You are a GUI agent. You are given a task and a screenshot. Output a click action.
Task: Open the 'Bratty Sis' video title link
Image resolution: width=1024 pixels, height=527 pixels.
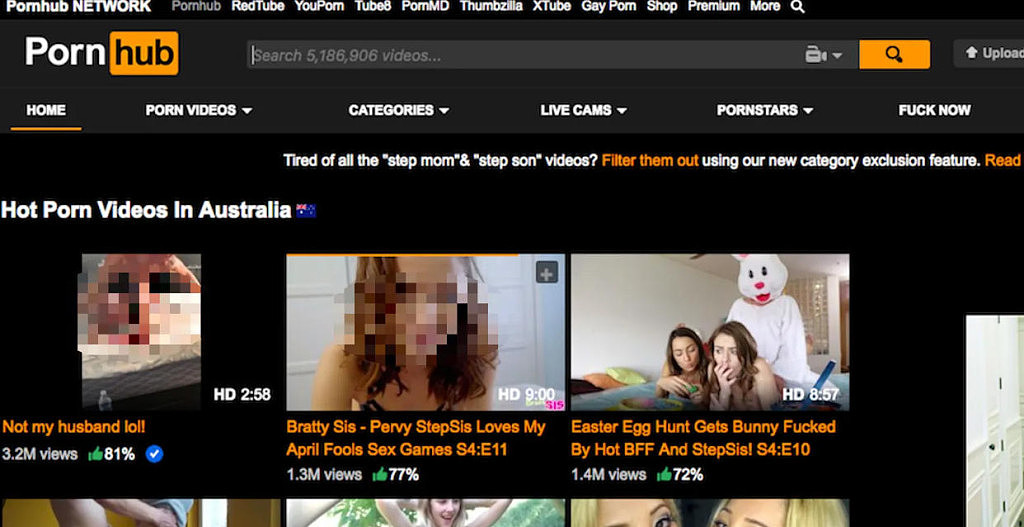click(x=416, y=438)
